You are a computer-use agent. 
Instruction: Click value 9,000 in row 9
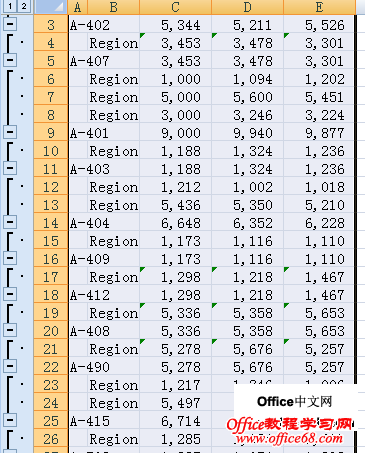pos(176,133)
